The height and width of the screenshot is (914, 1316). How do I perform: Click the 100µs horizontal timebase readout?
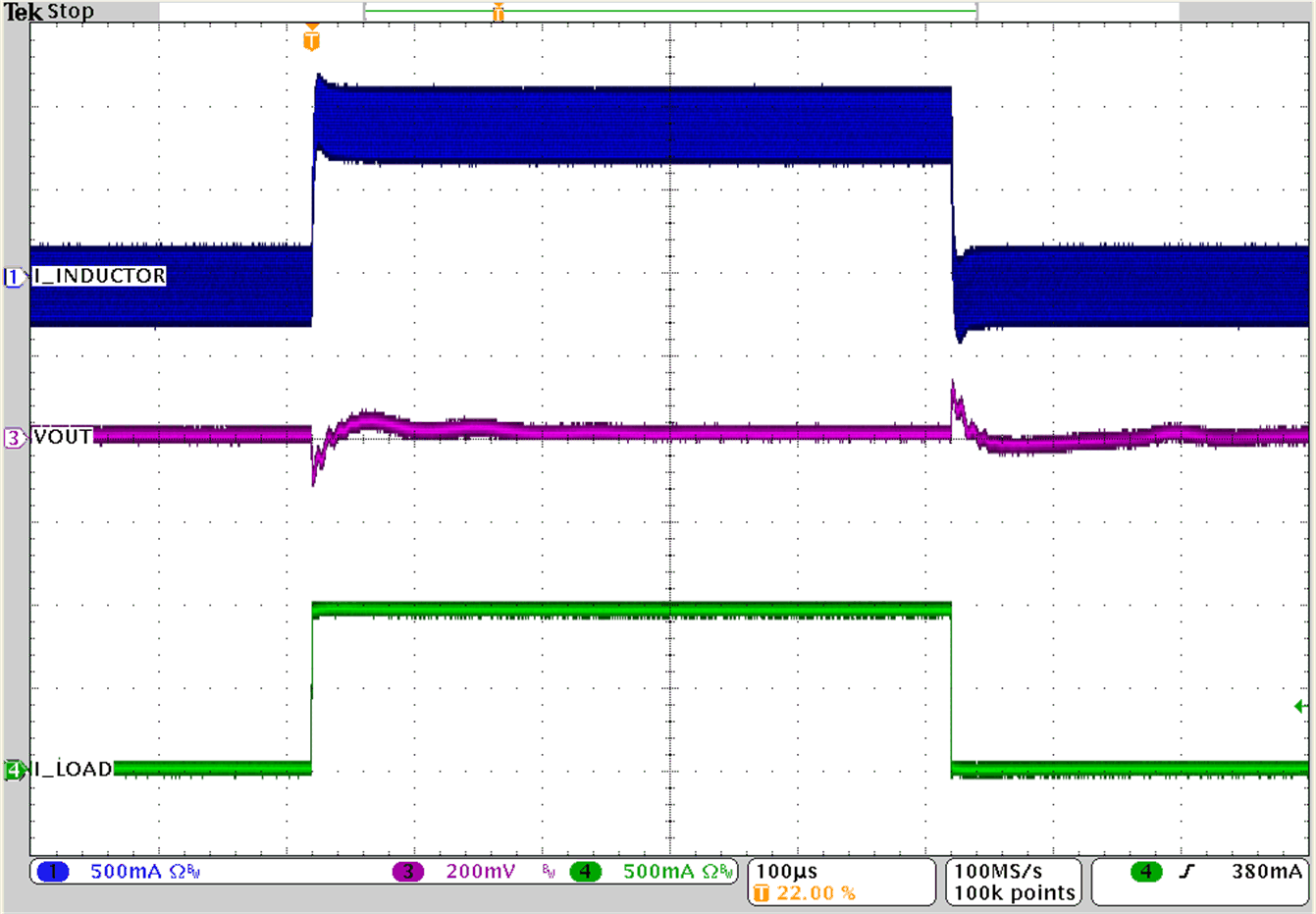point(787,871)
